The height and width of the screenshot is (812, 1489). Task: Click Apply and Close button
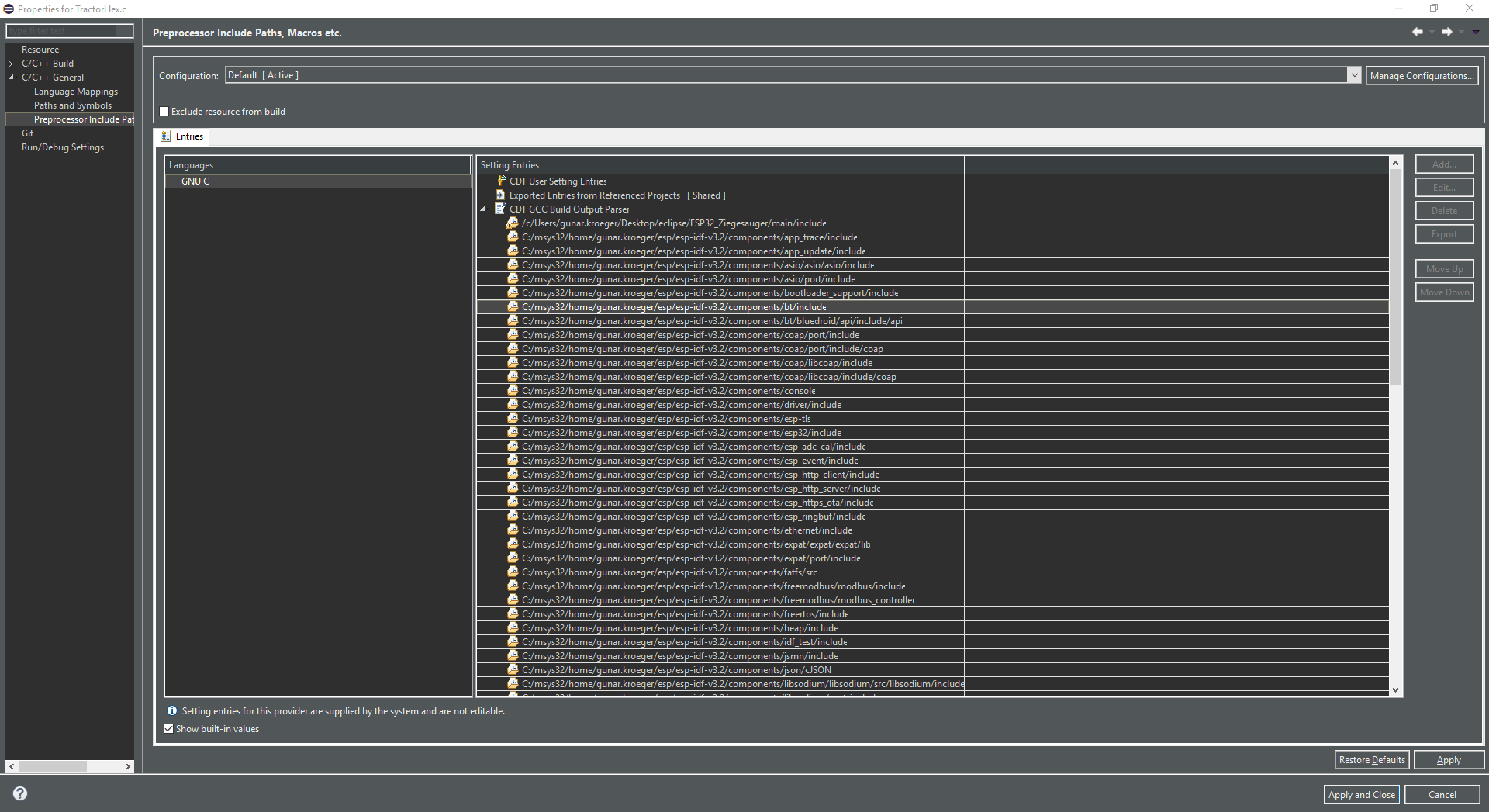pyautogui.click(x=1361, y=794)
